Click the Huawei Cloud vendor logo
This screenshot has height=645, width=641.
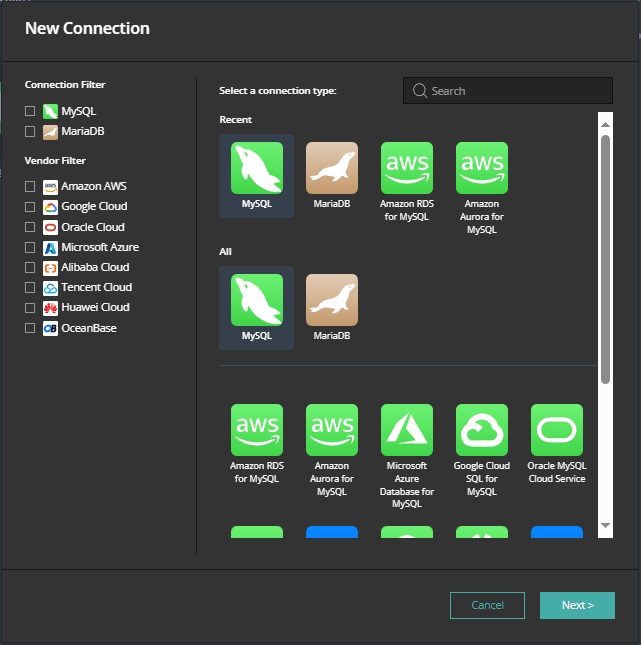tap(50, 308)
